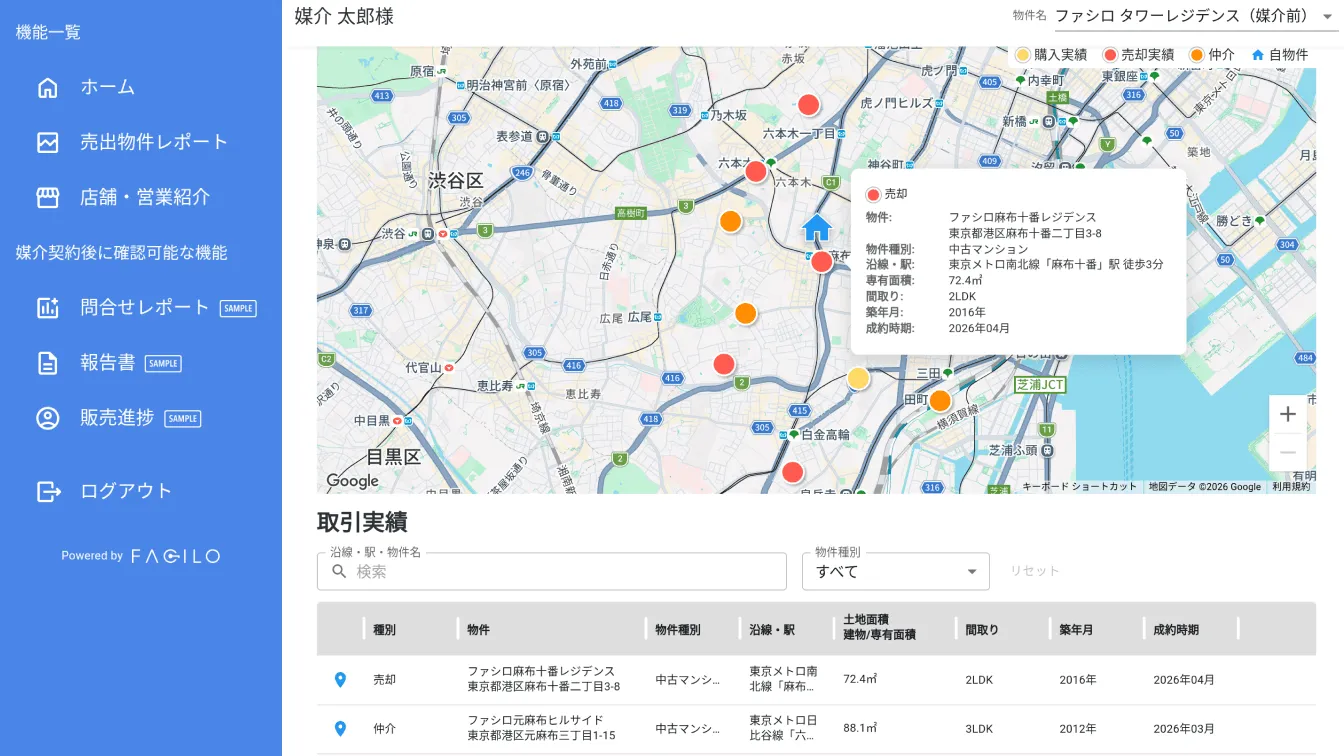1344x756 pixels.
Task: Click the Google logo on the map
Action: [353, 481]
